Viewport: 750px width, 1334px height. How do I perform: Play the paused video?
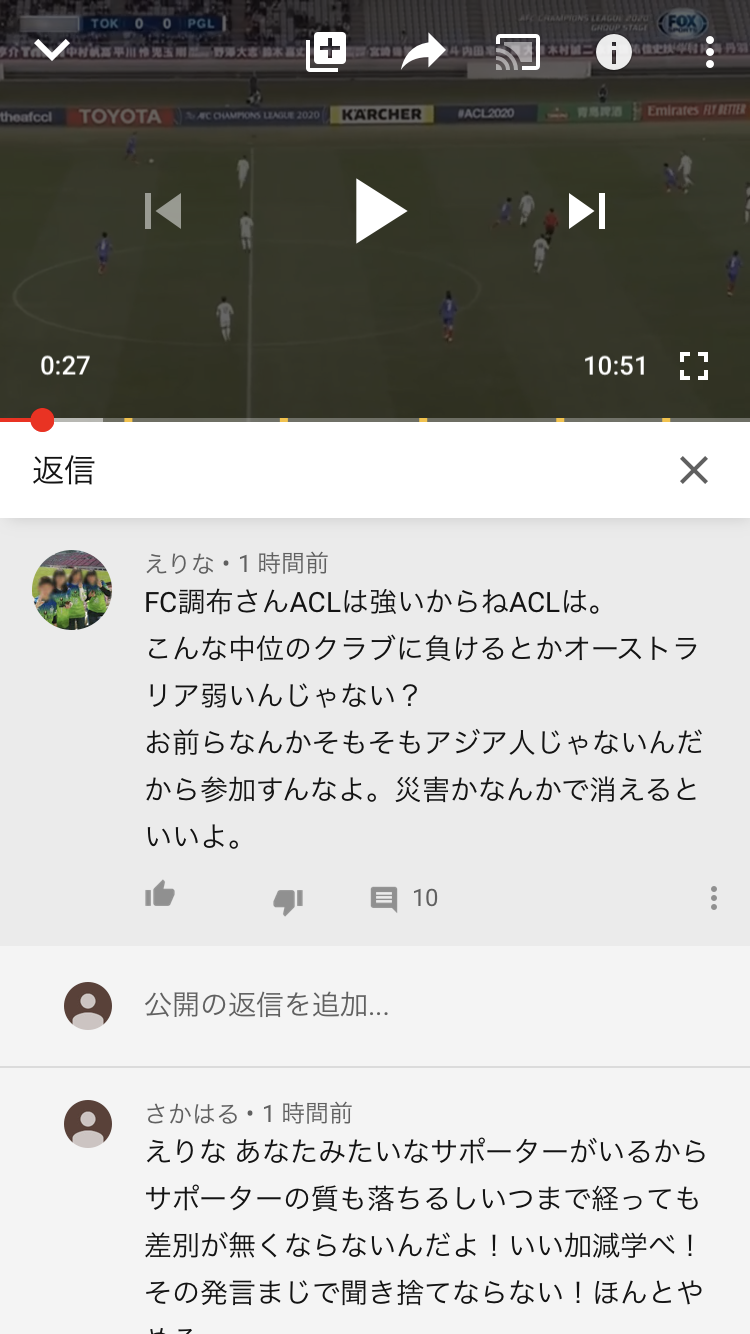[x=380, y=211]
